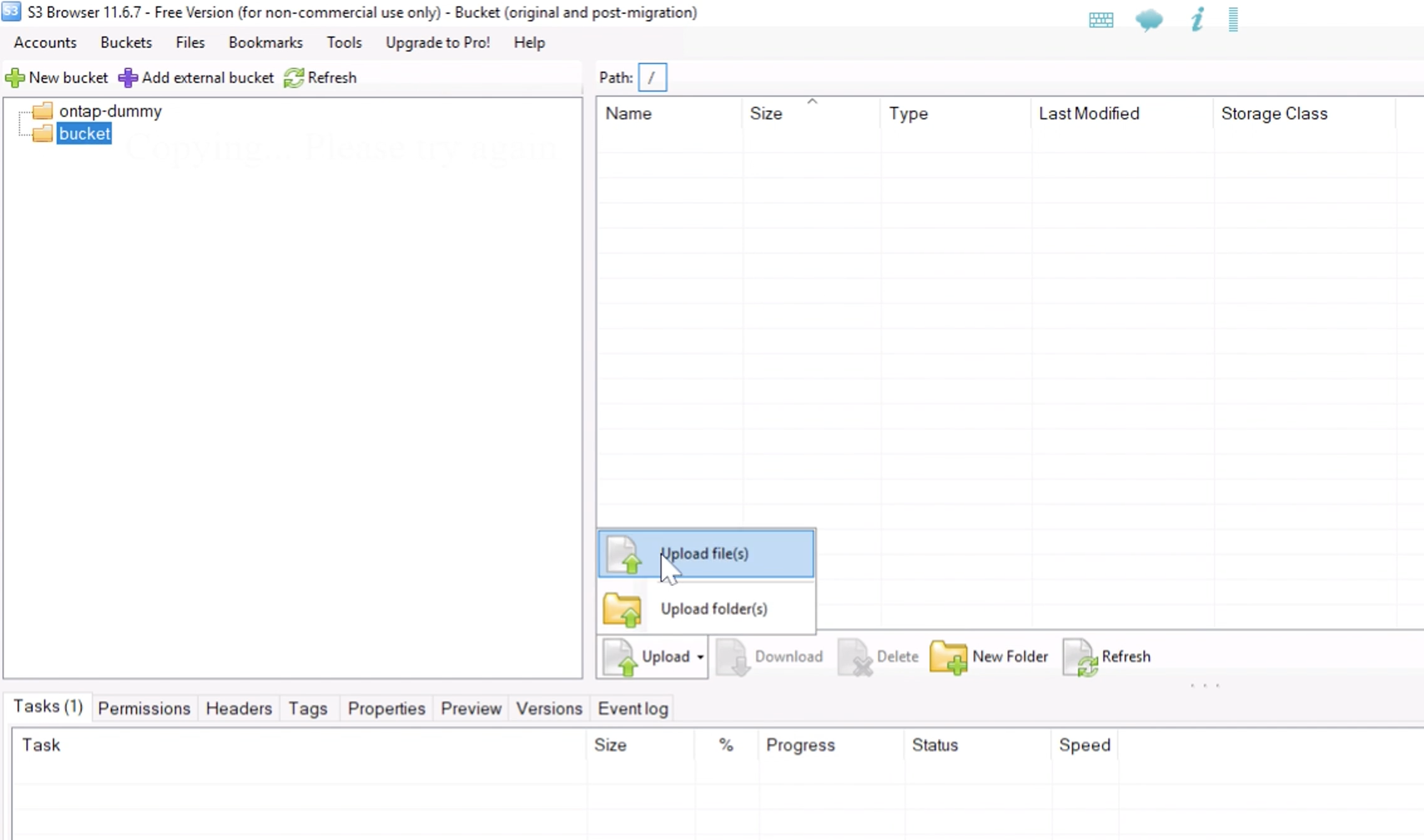Click the Add external bucket icon
Image resolution: width=1424 pixels, height=840 pixels.
click(127, 77)
